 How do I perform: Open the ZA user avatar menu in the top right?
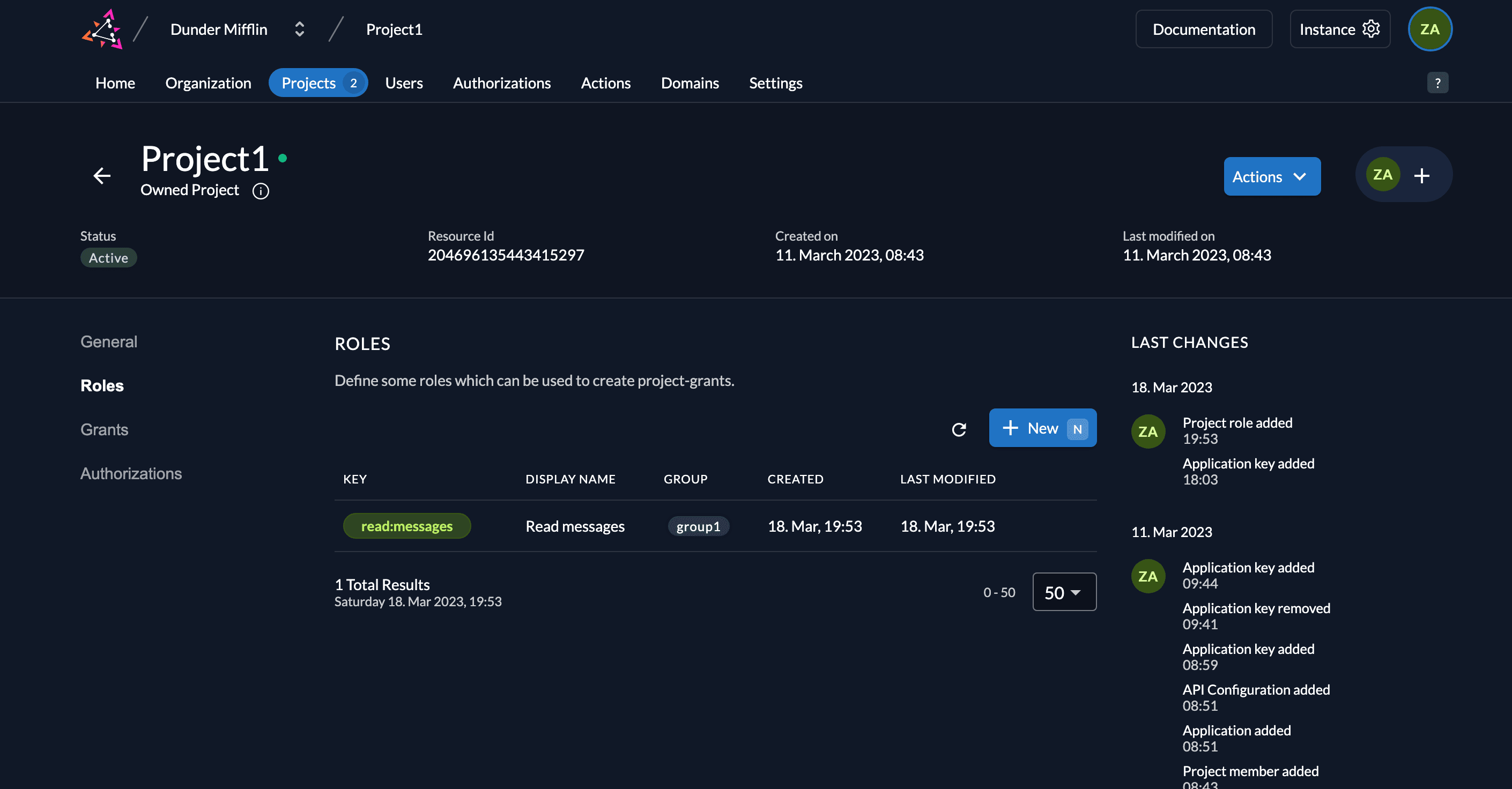tap(1430, 29)
